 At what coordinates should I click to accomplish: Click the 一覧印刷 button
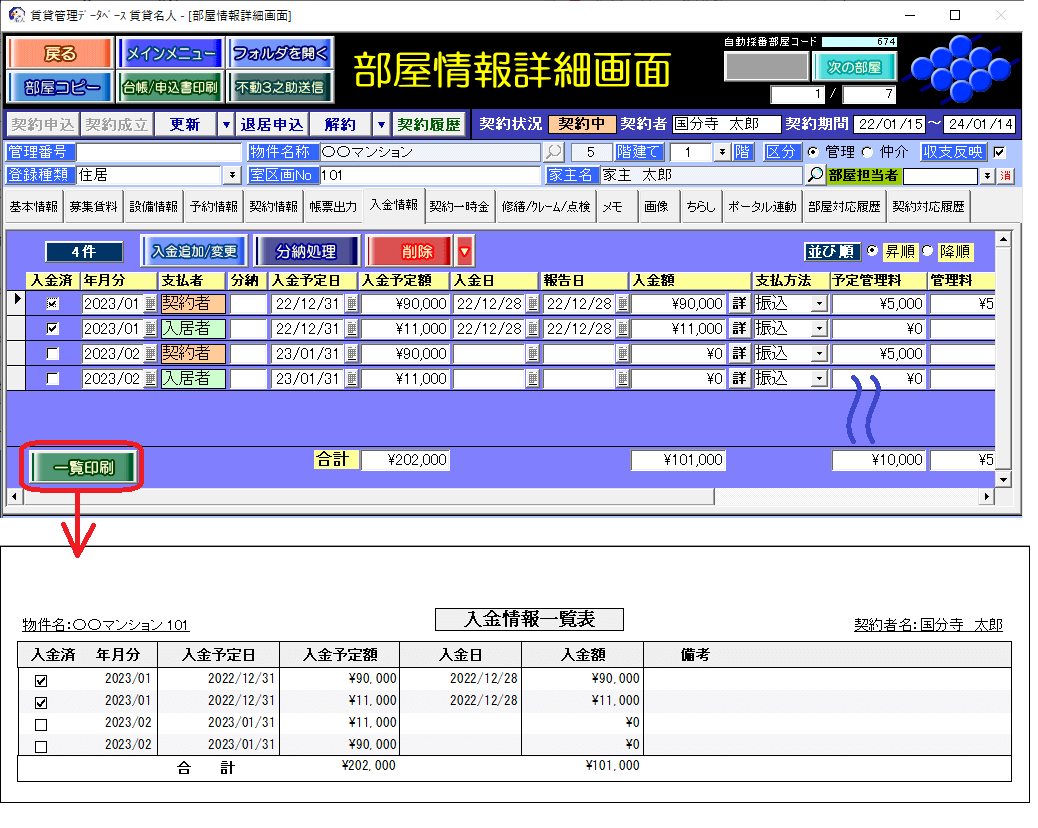[83, 467]
